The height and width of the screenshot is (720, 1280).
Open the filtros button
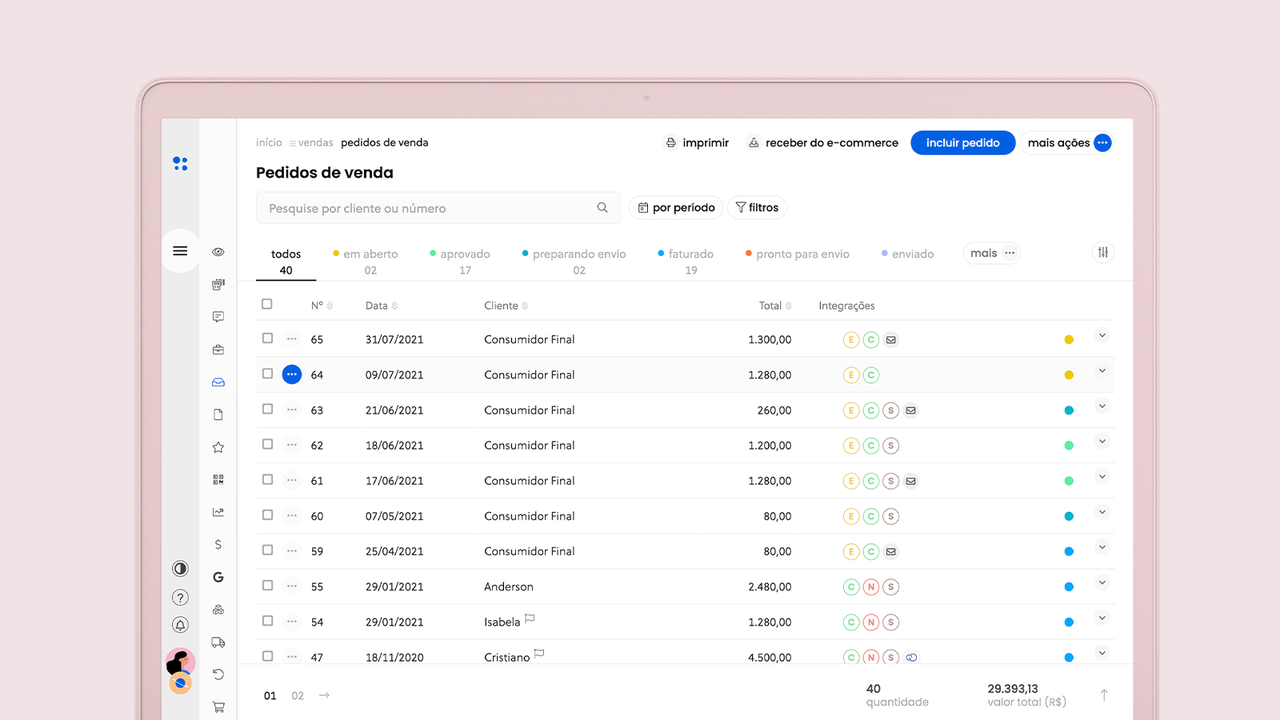pyautogui.click(x=757, y=208)
